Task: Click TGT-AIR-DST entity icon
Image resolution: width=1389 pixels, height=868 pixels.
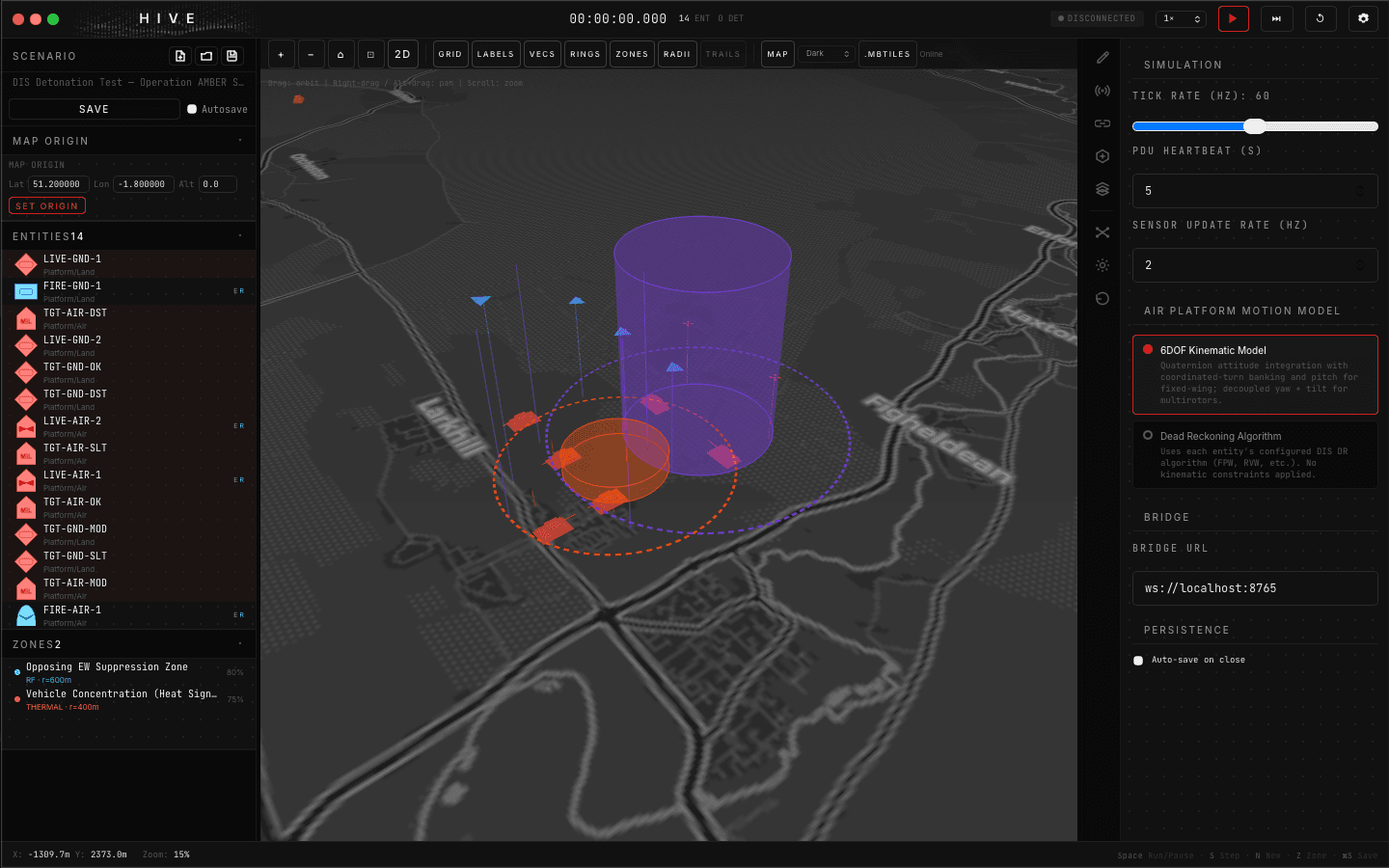Action: [x=26, y=318]
